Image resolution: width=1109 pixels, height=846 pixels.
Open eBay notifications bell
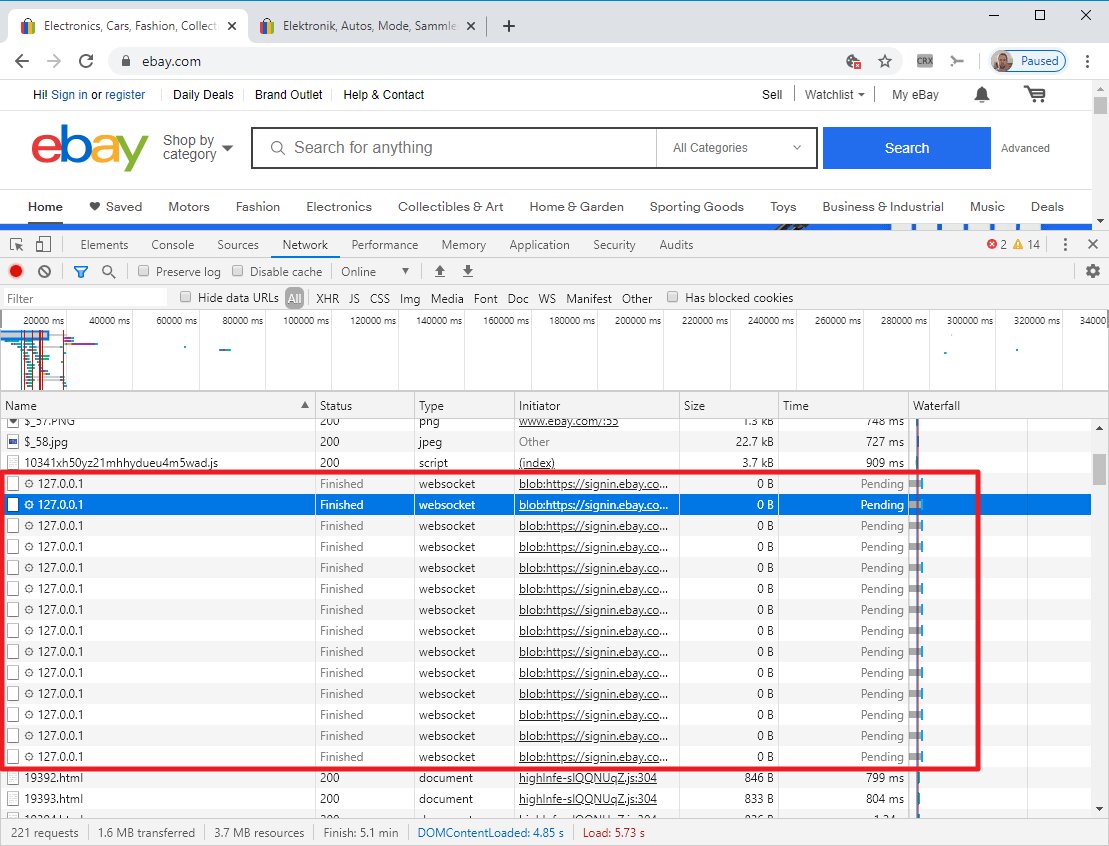(982, 95)
